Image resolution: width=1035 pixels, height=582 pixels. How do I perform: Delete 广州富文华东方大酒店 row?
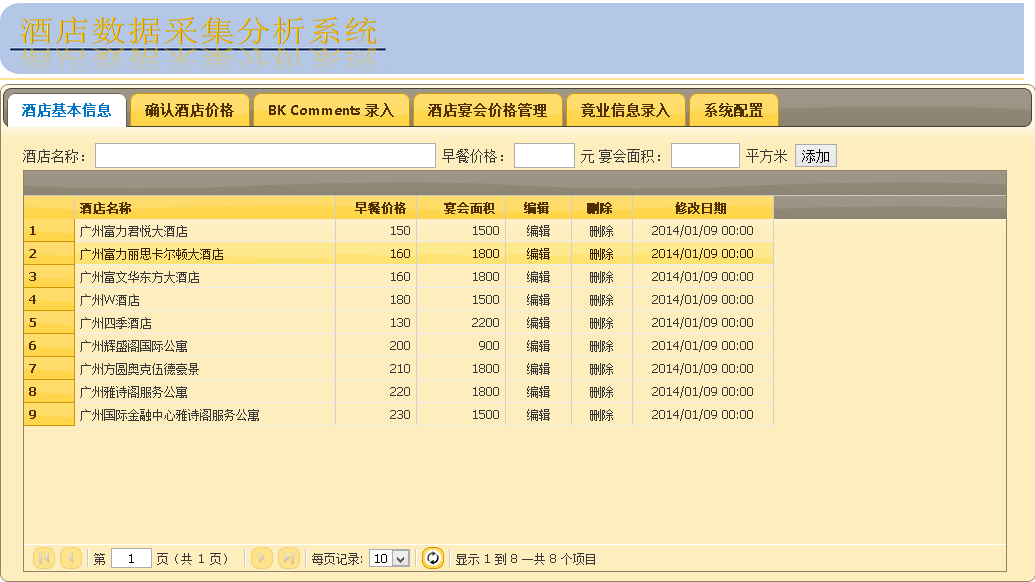[x=601, y=277]
